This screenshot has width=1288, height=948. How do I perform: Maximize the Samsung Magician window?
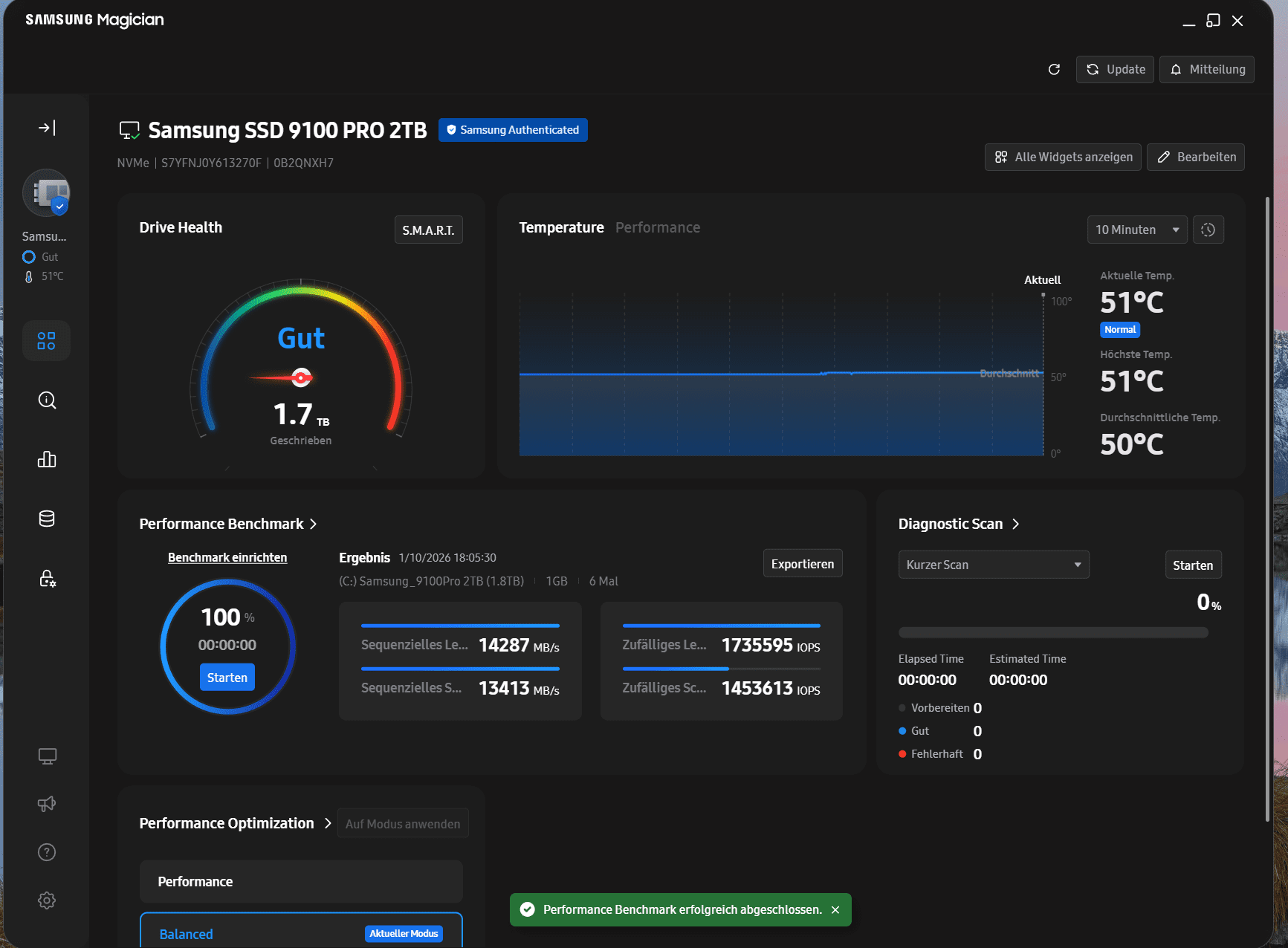1213,21
